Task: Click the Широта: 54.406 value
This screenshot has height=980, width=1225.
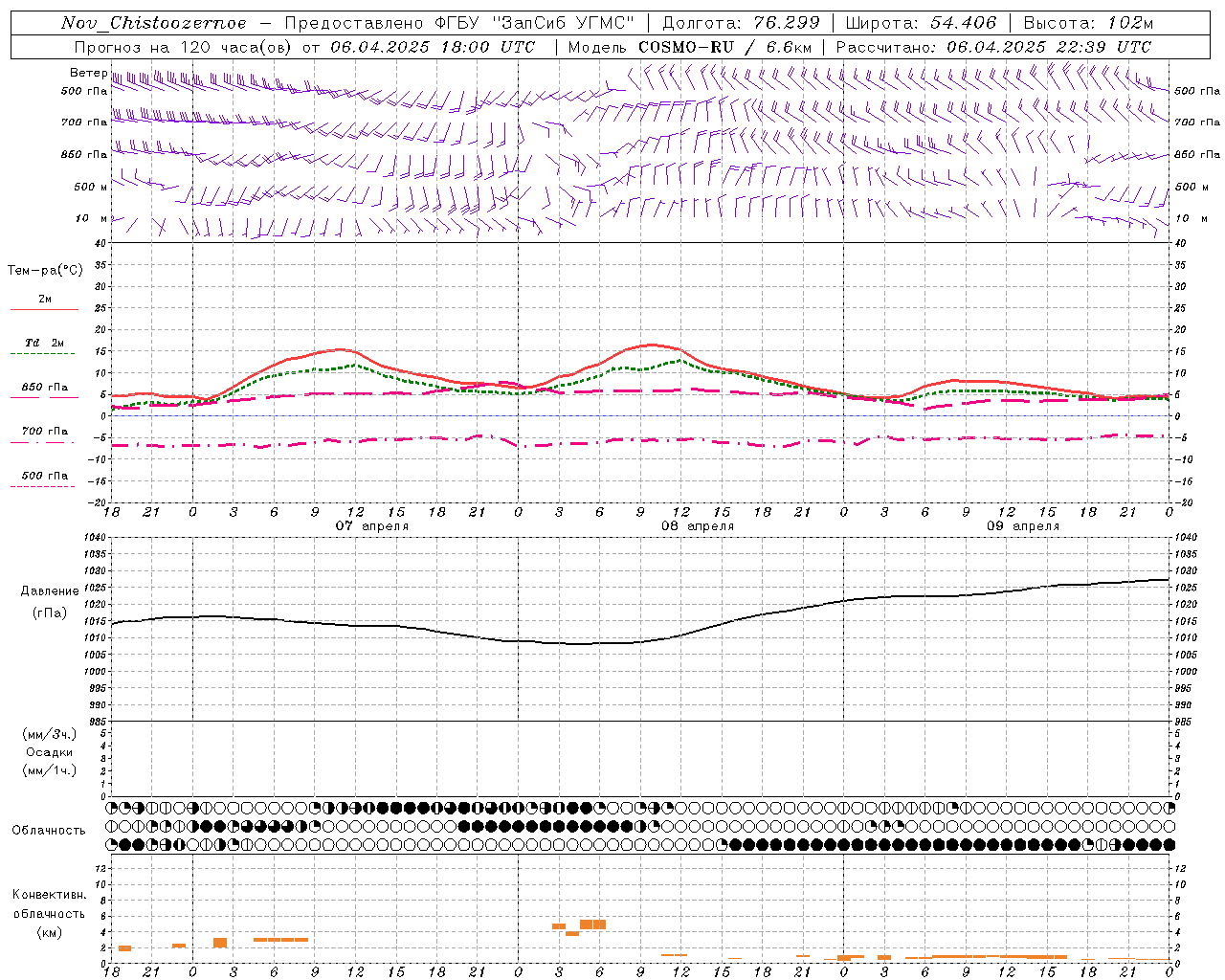Action: click(x=921, y=23)
